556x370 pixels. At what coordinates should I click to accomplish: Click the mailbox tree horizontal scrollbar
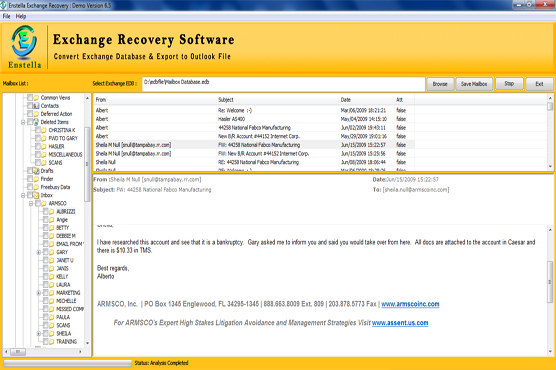[43, 352]
